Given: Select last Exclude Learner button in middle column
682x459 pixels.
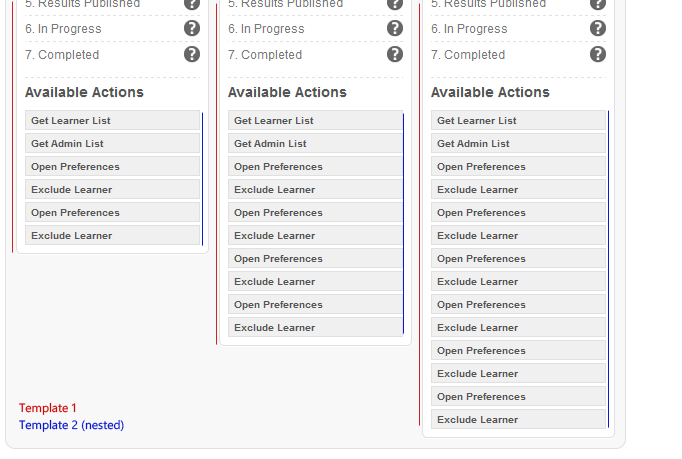Looking at the screenshot, I should pyautogui.click(x=315, y=328).
